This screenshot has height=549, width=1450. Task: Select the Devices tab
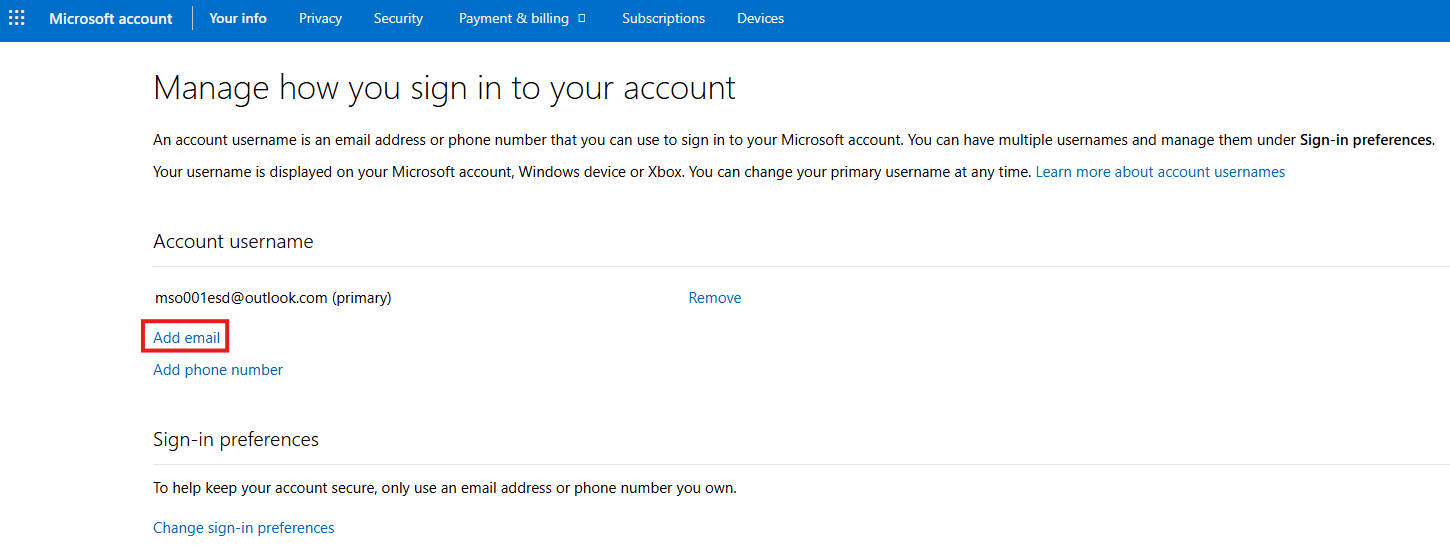[760, 18]
